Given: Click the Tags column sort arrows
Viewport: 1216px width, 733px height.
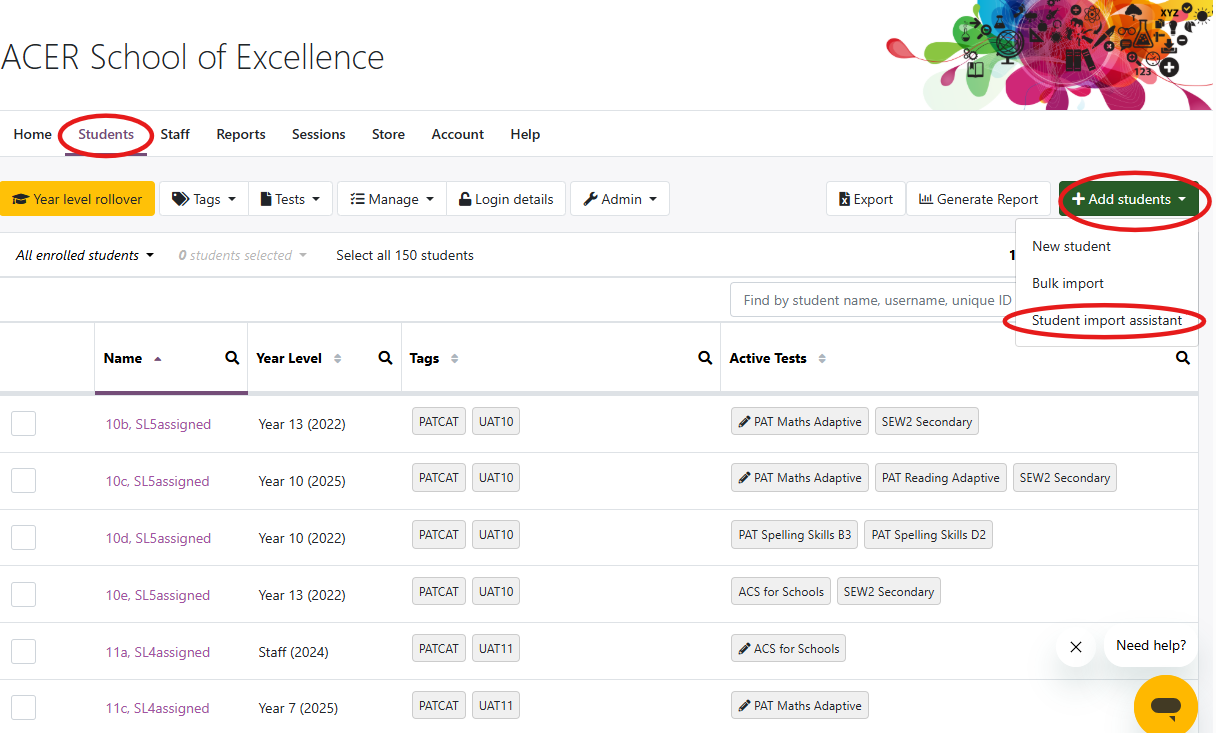Looking at the screenshot, I should (455, 358).
